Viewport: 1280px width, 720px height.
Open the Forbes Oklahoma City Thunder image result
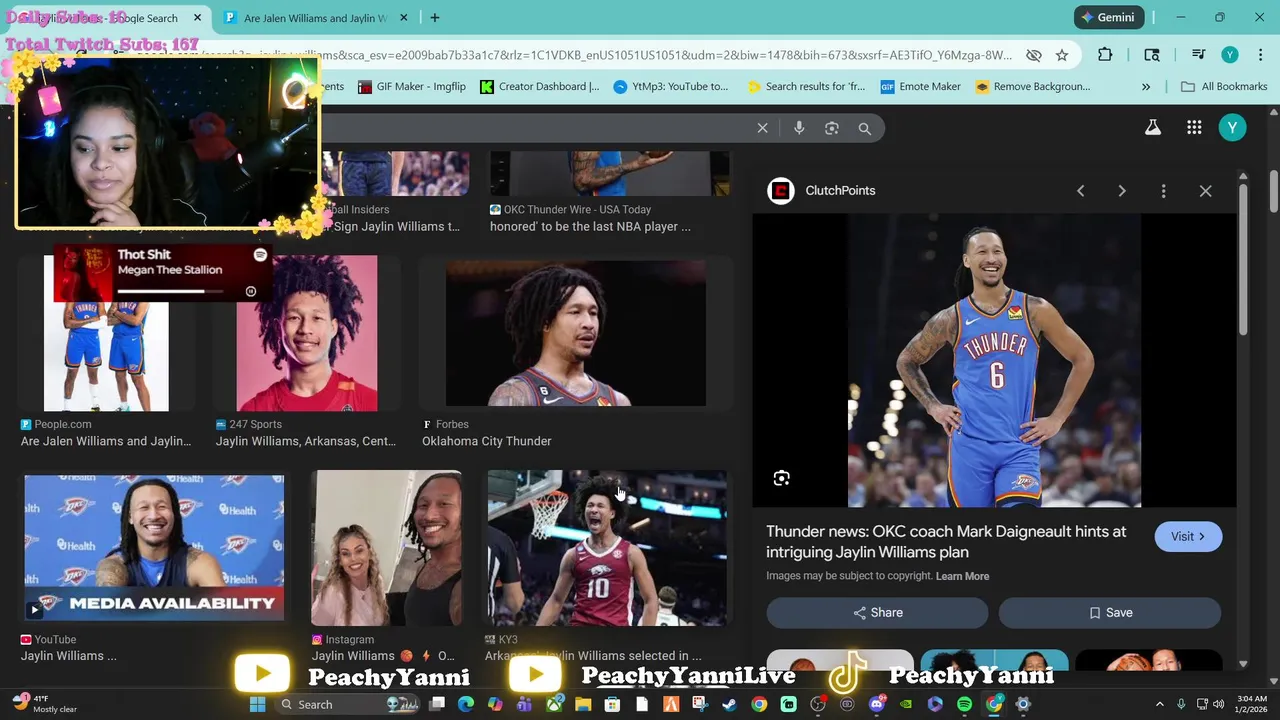(x=575, y=333)
